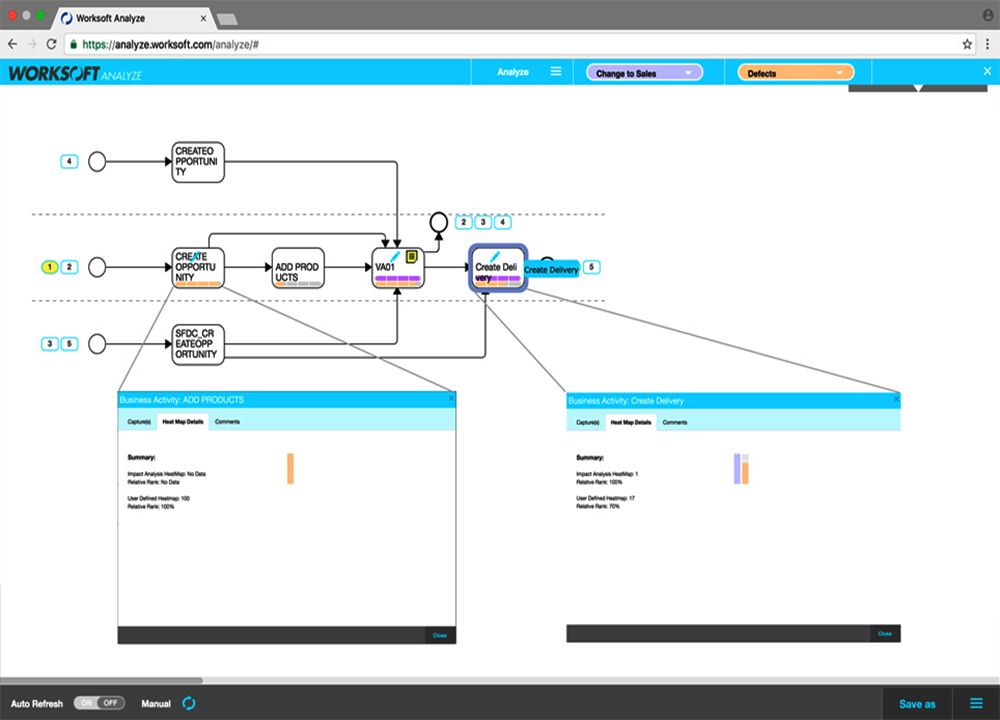This screenshot has height=720, width=1000.
Task: Reload the page with the browser refresh icon
Action: 52,44
